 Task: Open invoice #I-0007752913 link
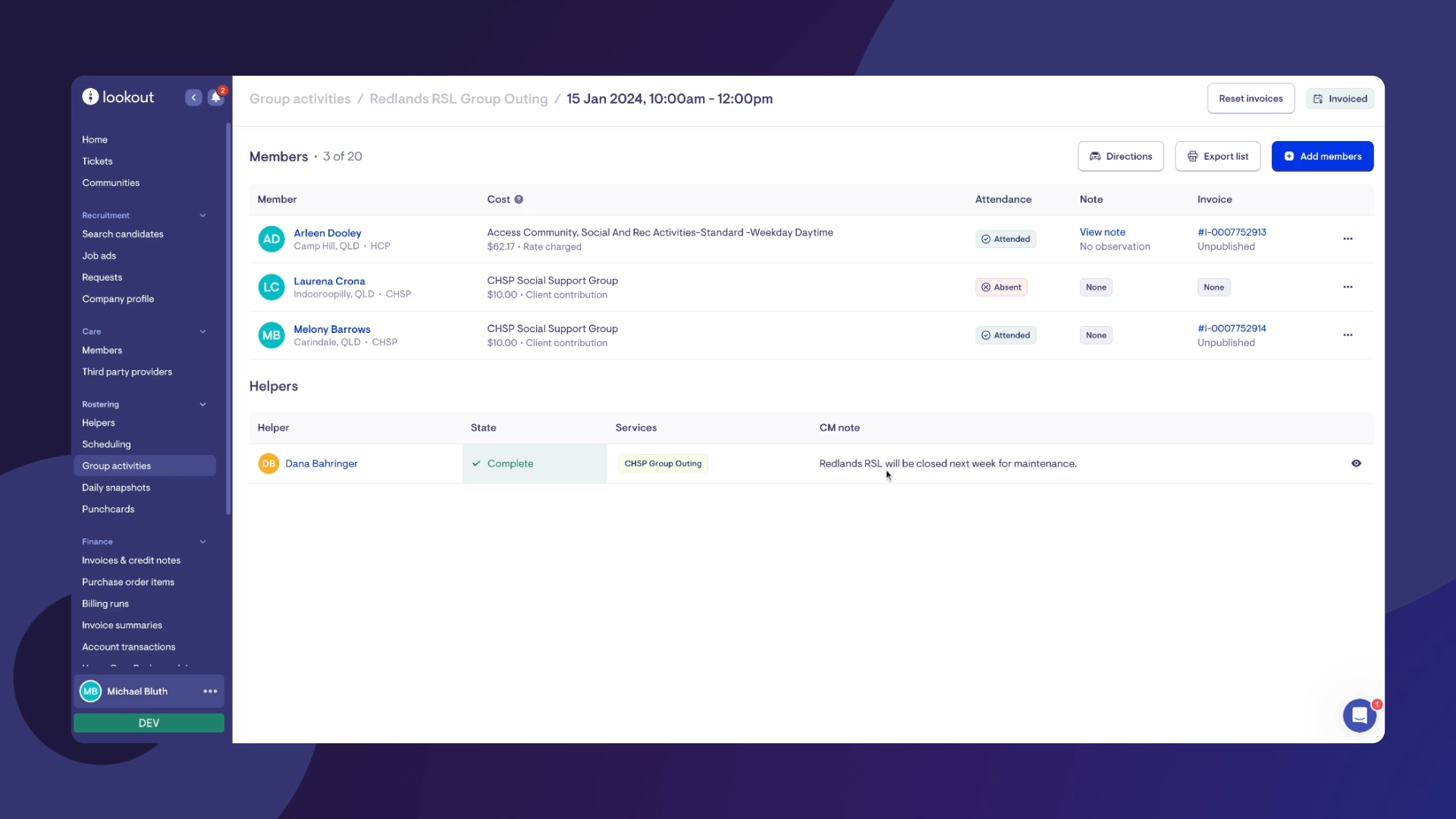click(x=1232, y=232)
